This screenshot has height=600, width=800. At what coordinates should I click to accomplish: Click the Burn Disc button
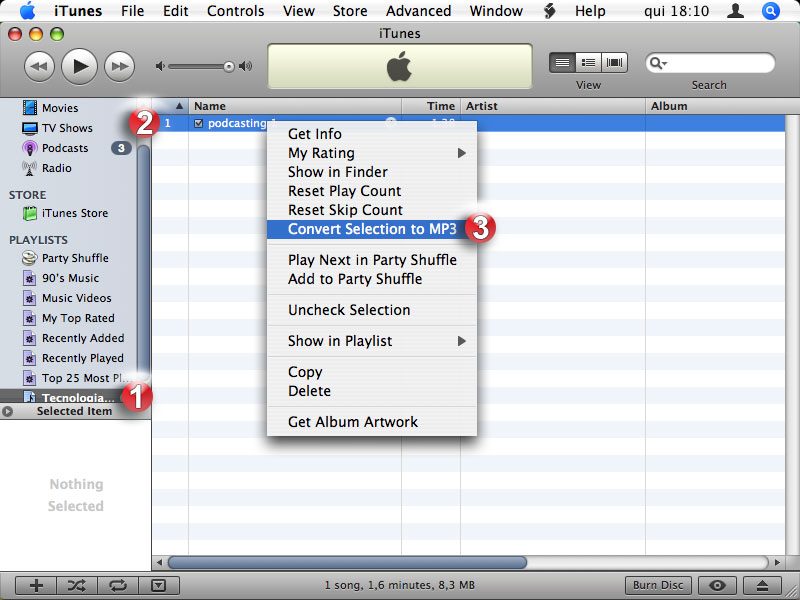click(658, 585)
